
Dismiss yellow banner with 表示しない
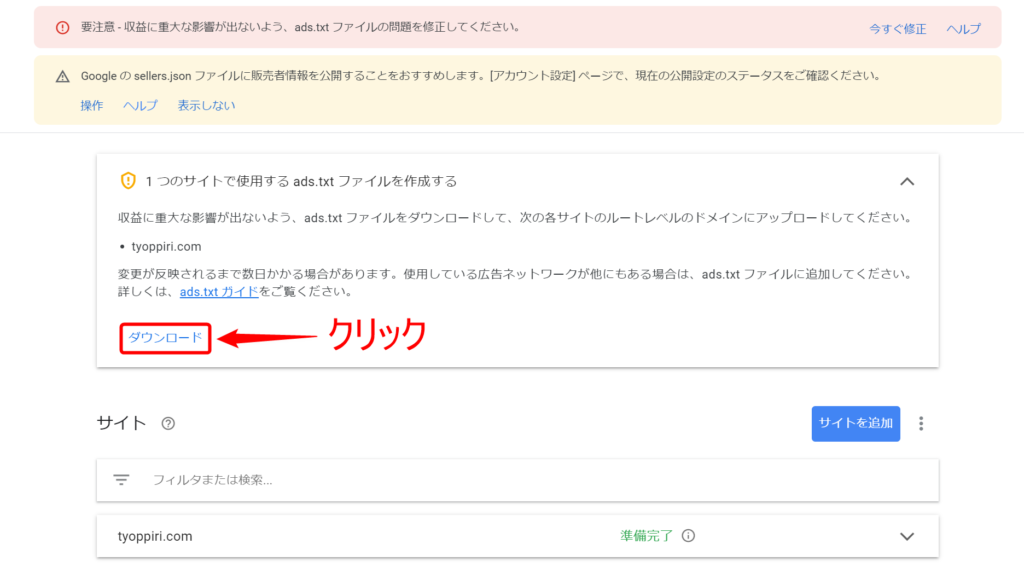click(206, 105)
